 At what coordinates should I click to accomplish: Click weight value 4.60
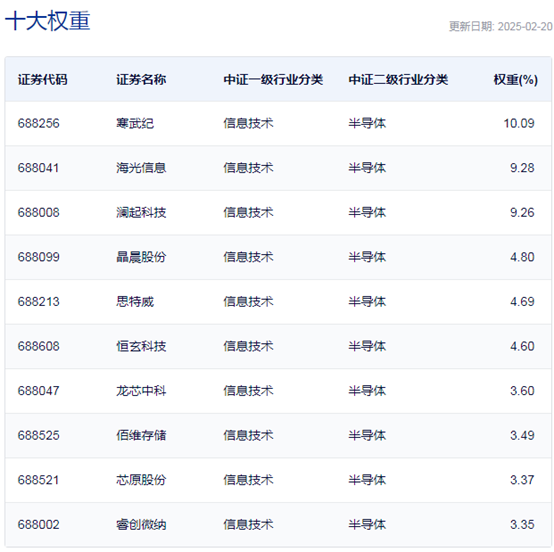[x=522, y=346]
